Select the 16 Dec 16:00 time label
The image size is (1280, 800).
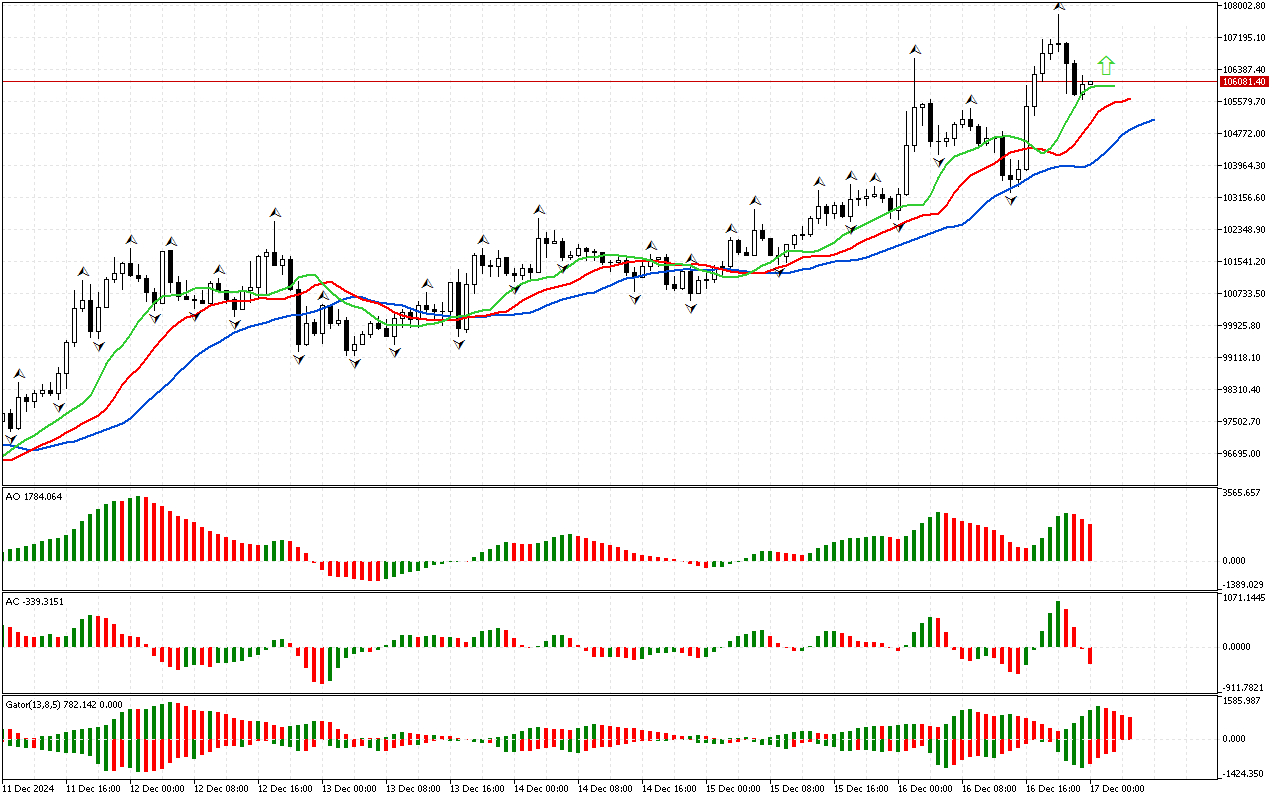click(x=1053, y=789)
